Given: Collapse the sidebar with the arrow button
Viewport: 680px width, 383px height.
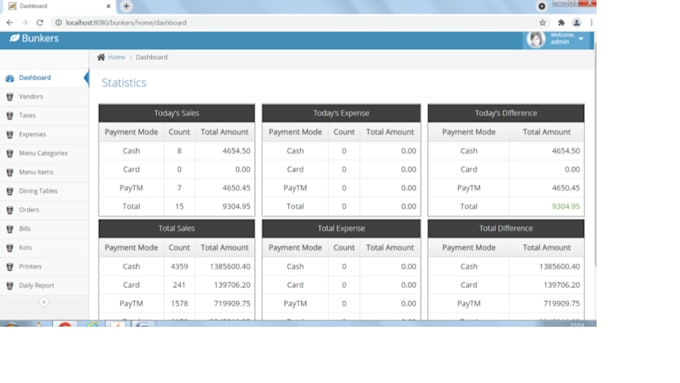Looking at the screenshot, I should [x=44, y=301].
